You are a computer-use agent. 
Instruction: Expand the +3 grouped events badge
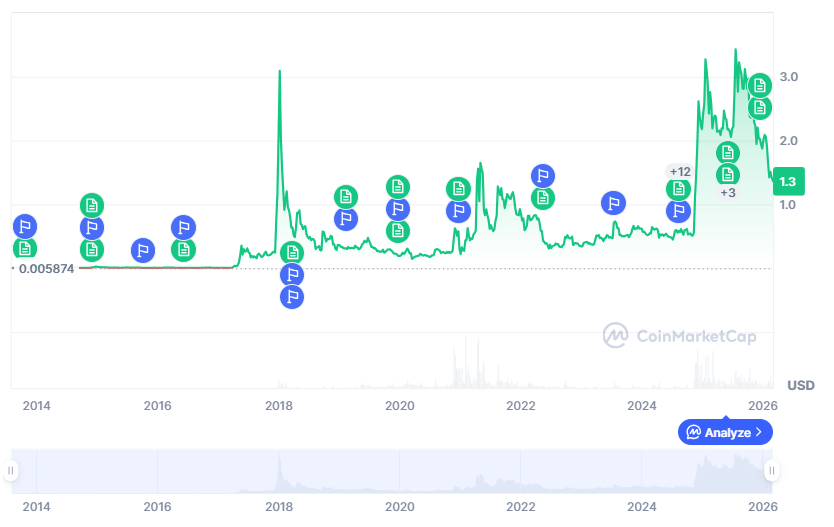point(728,192)
